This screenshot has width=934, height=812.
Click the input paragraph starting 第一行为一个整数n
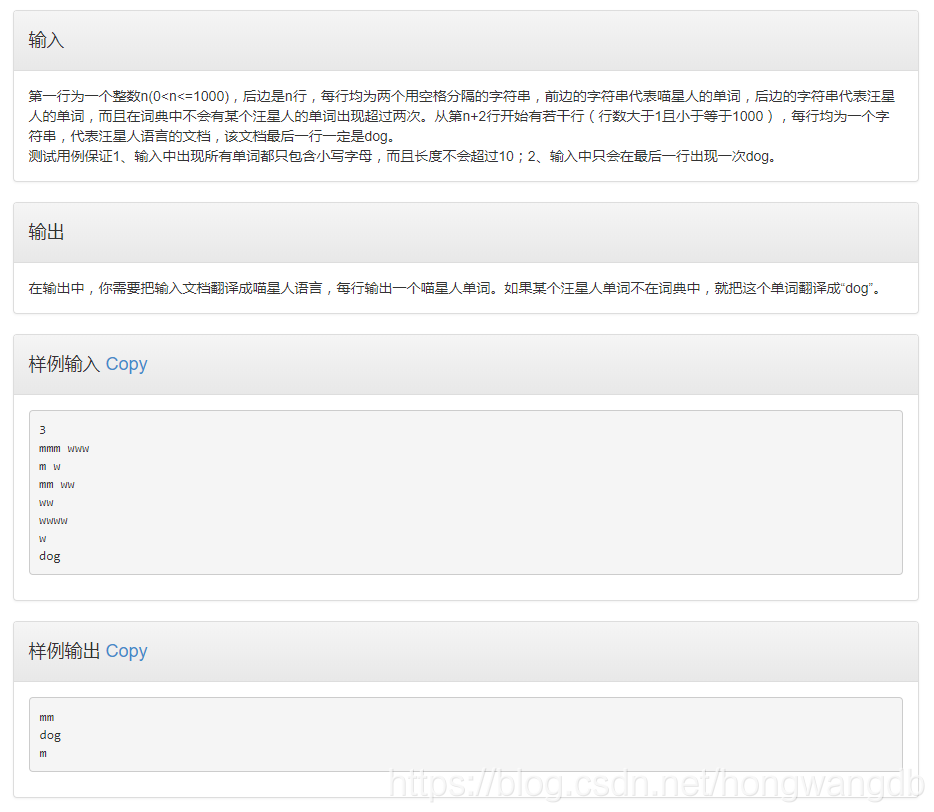coord(462,116)
